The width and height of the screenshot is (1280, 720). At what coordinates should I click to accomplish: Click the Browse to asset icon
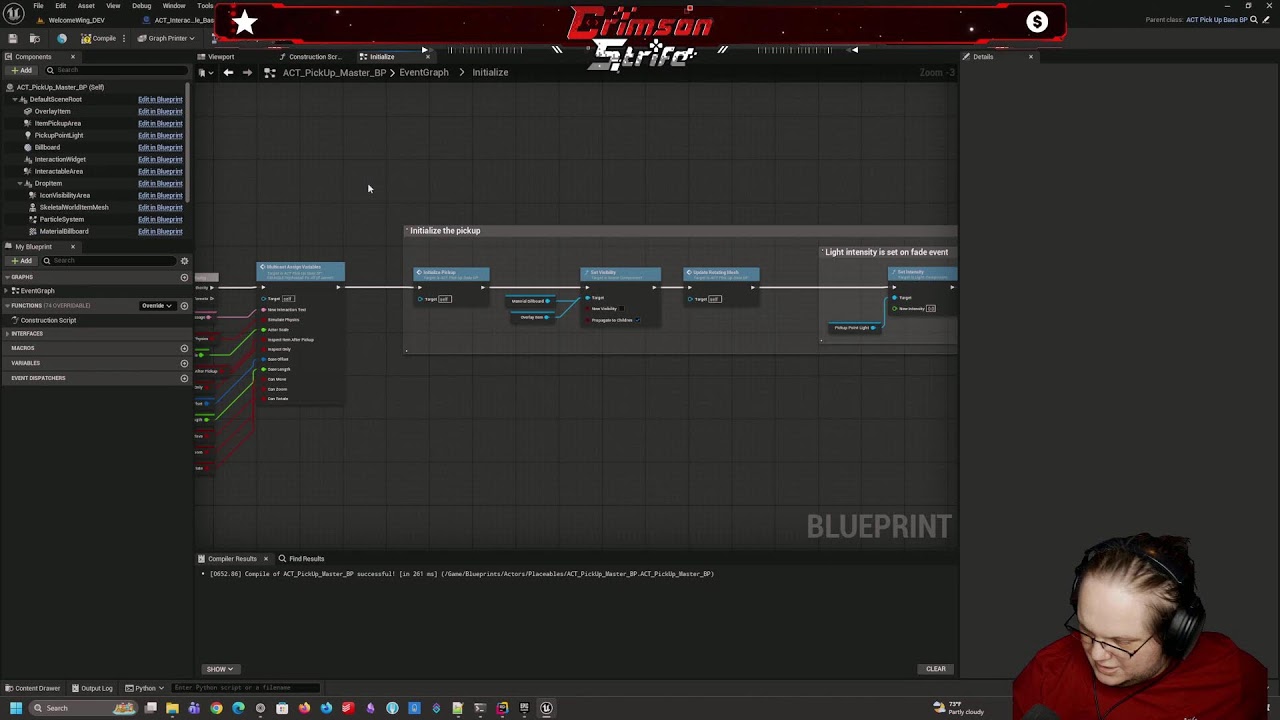tap(35, 38)
